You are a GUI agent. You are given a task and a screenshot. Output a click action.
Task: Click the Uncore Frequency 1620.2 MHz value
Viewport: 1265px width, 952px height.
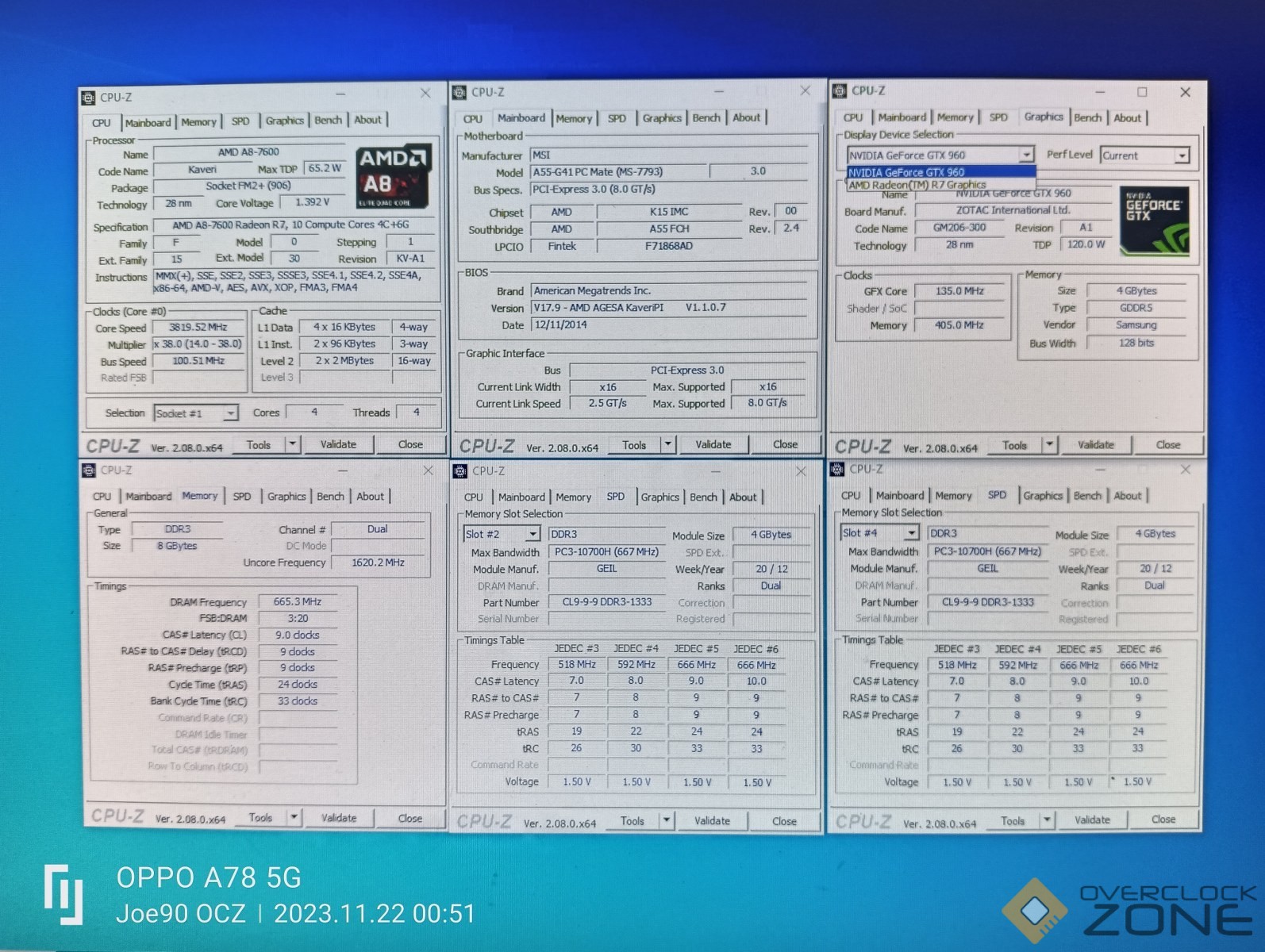[379, 562]
